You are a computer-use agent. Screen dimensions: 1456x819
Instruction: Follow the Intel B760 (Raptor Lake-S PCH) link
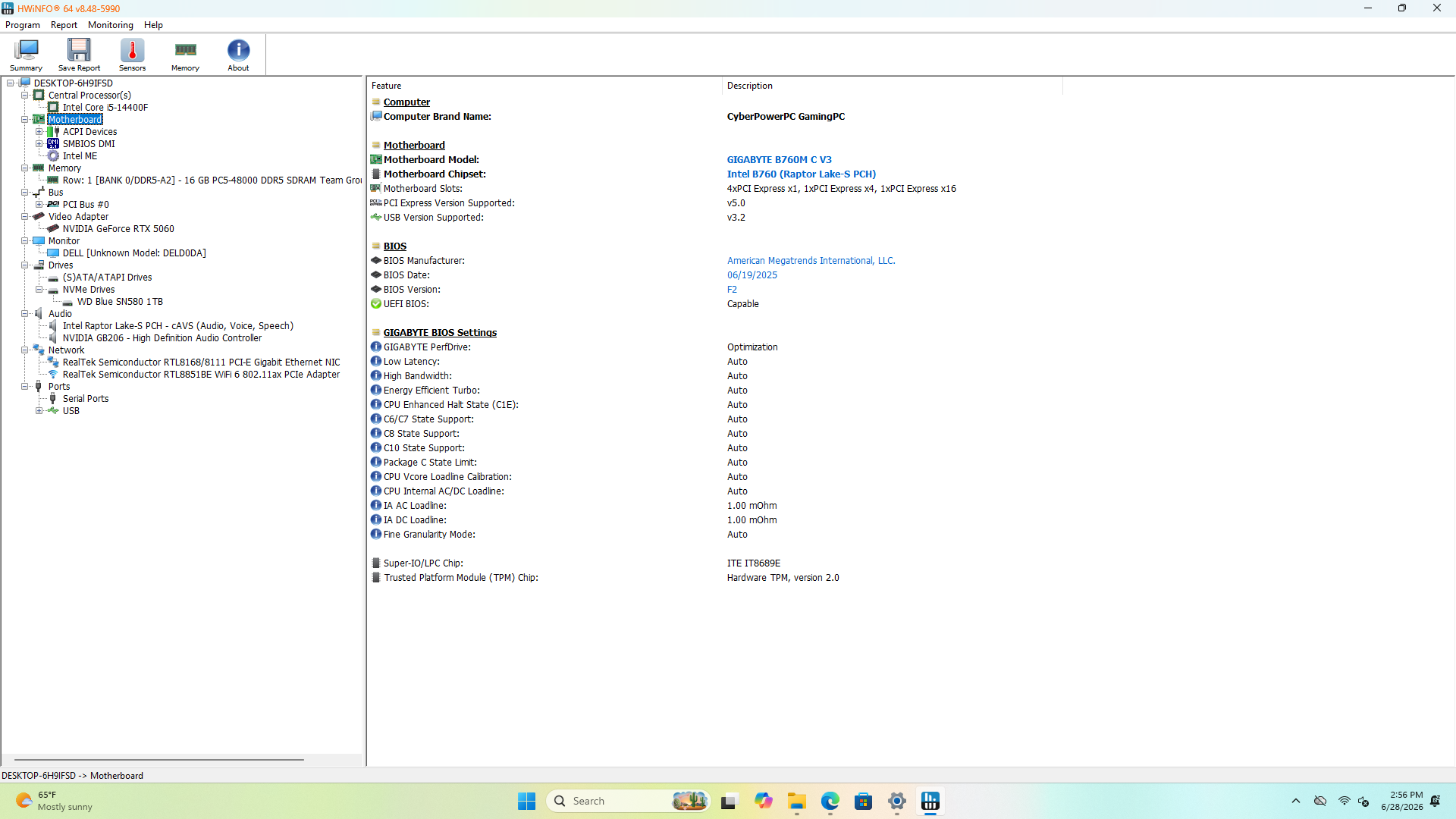point(801,174)
